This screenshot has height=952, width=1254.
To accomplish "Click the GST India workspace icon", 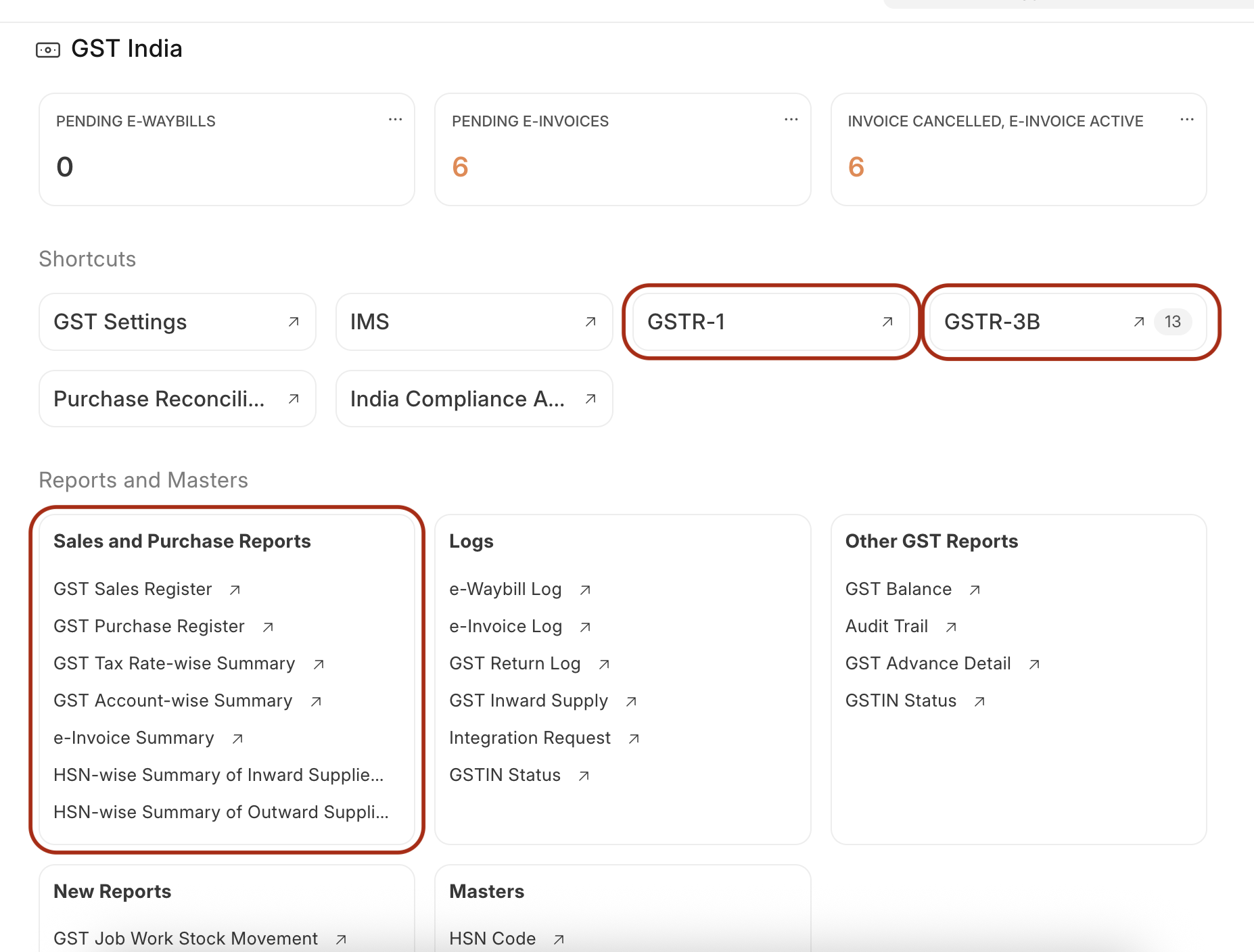I will [x=48, y=50].
